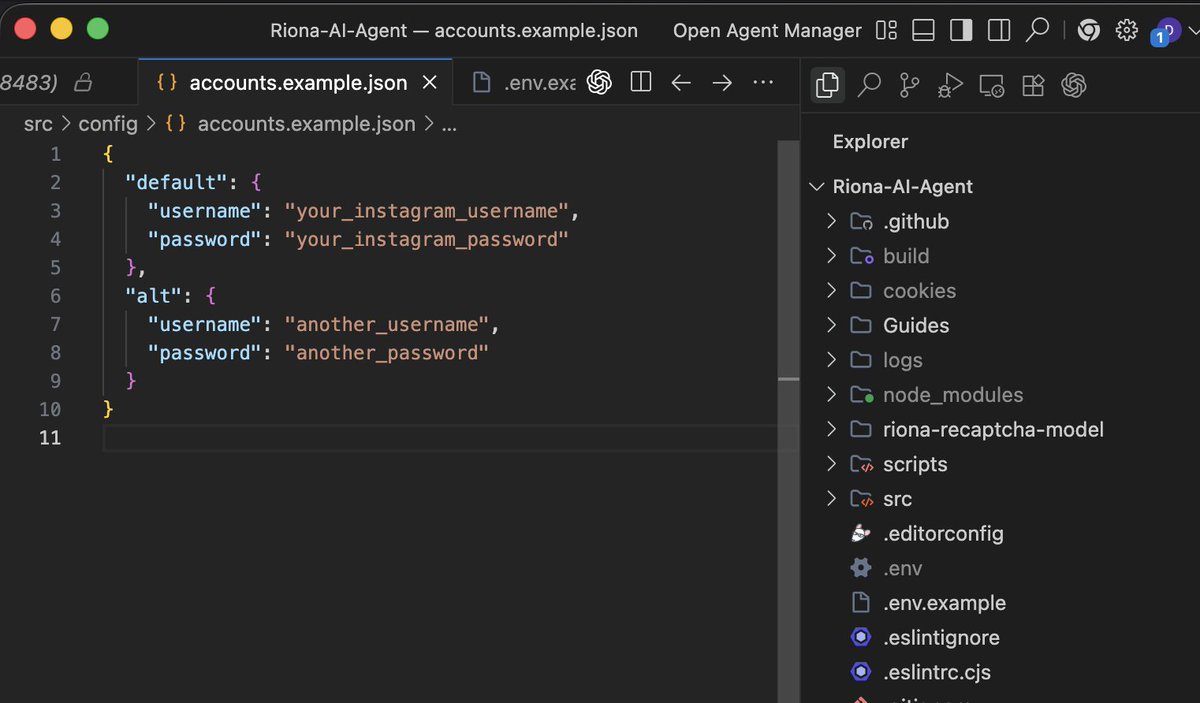Click the Explorer panel heading
The width and height of the screenshot is (1200, 703).
coord(870,142)
